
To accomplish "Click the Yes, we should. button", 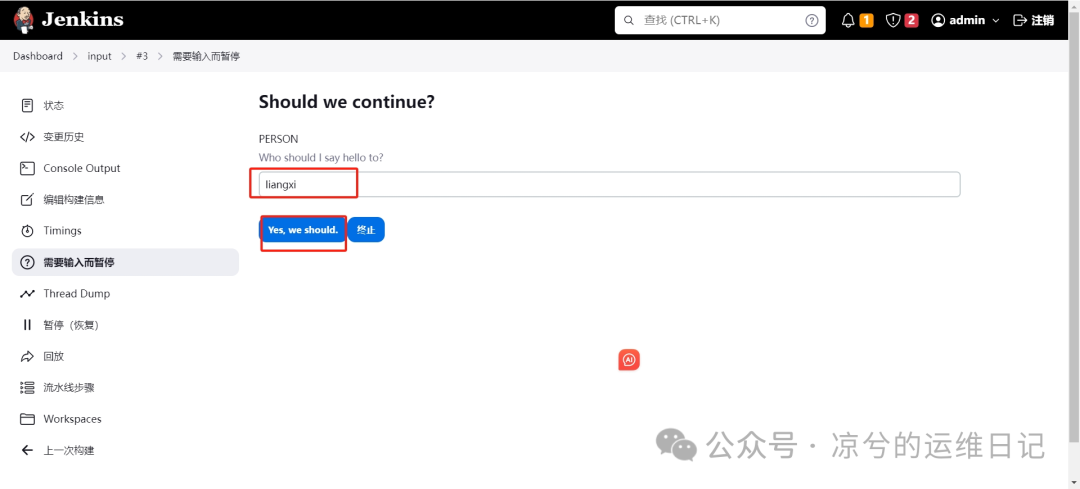I will (x=302, y=230).
